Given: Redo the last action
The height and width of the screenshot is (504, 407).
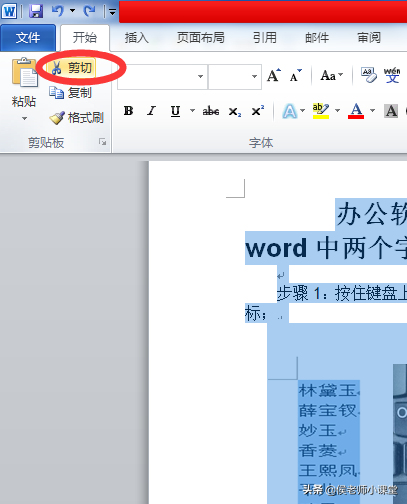Looking at the screenshot, I should pos(90,11).
